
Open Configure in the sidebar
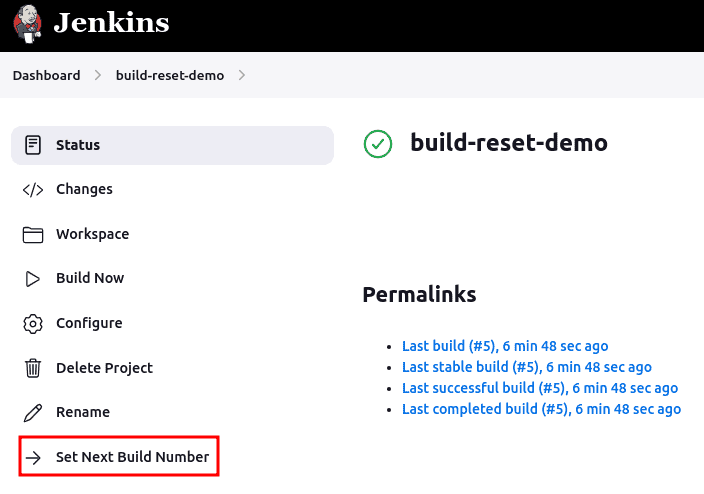pyautogui.click(x=89, y=323)
